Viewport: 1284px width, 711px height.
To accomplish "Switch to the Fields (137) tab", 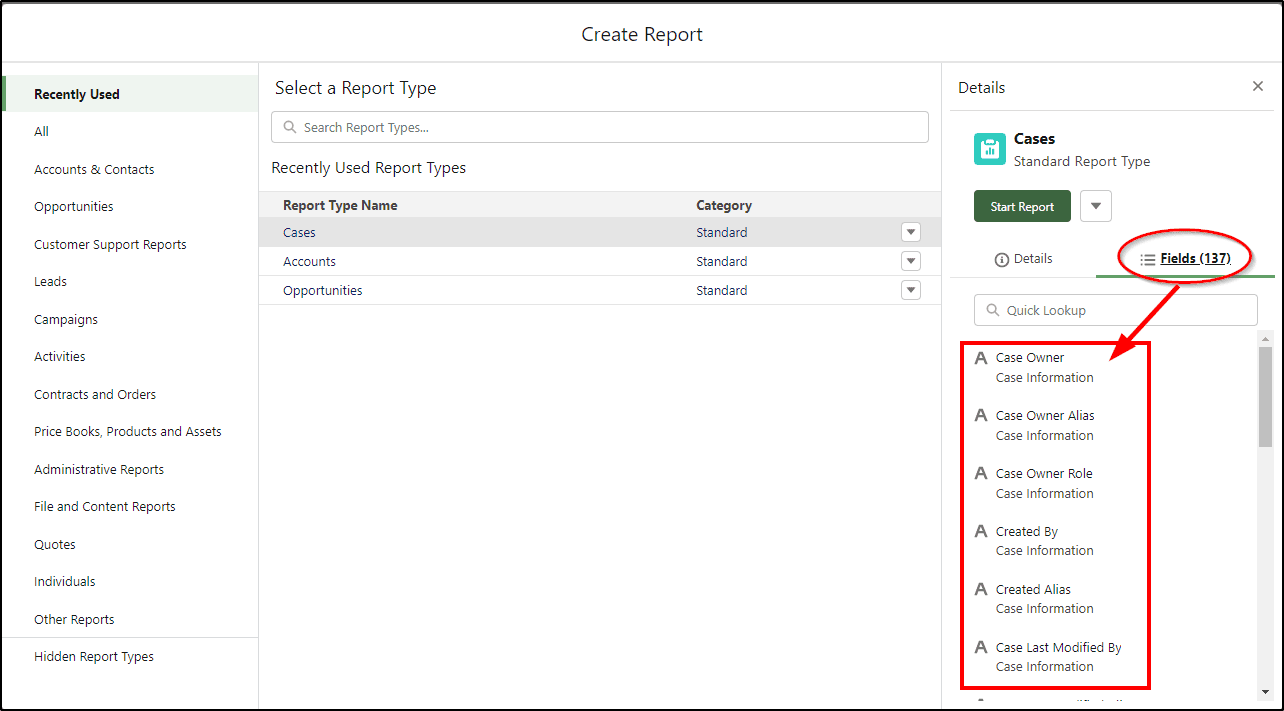I will click(1185, 258).
